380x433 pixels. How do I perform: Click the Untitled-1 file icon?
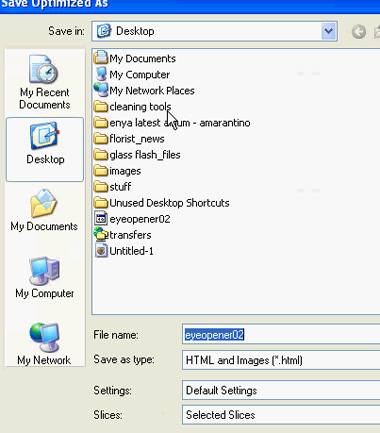[x=101, y=251]
